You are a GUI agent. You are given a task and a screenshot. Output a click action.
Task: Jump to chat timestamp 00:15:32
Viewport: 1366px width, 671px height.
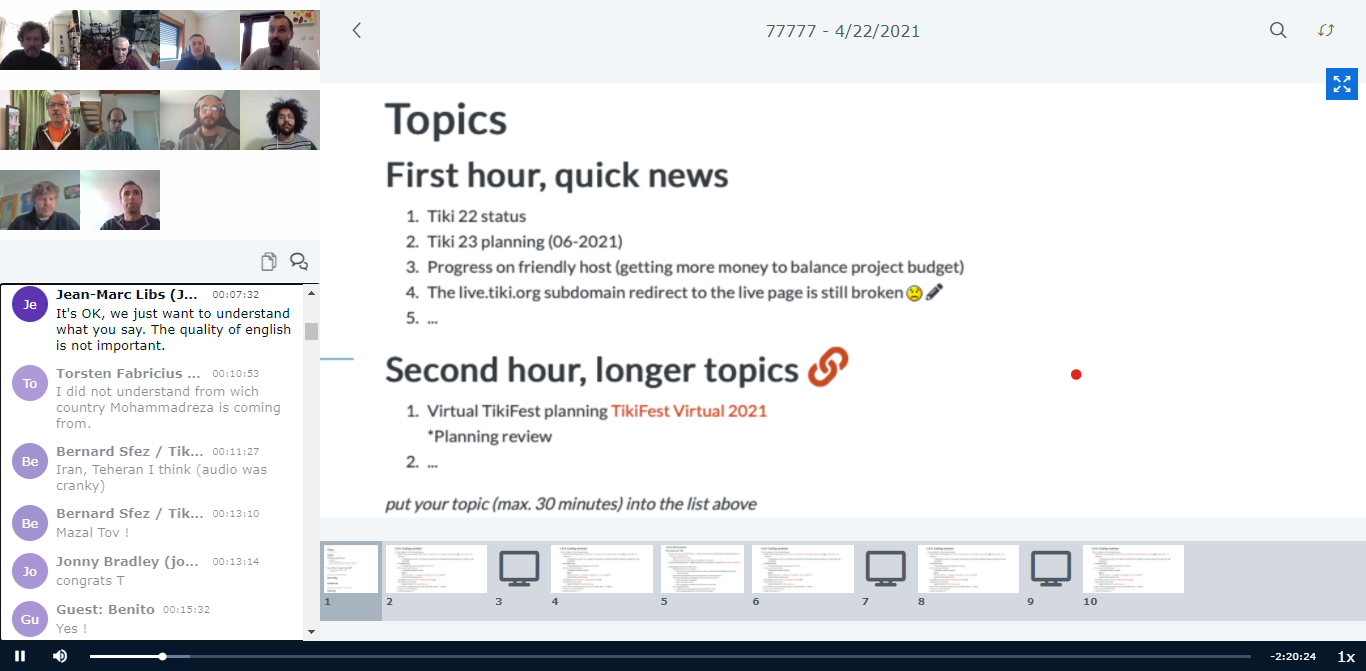187,610
